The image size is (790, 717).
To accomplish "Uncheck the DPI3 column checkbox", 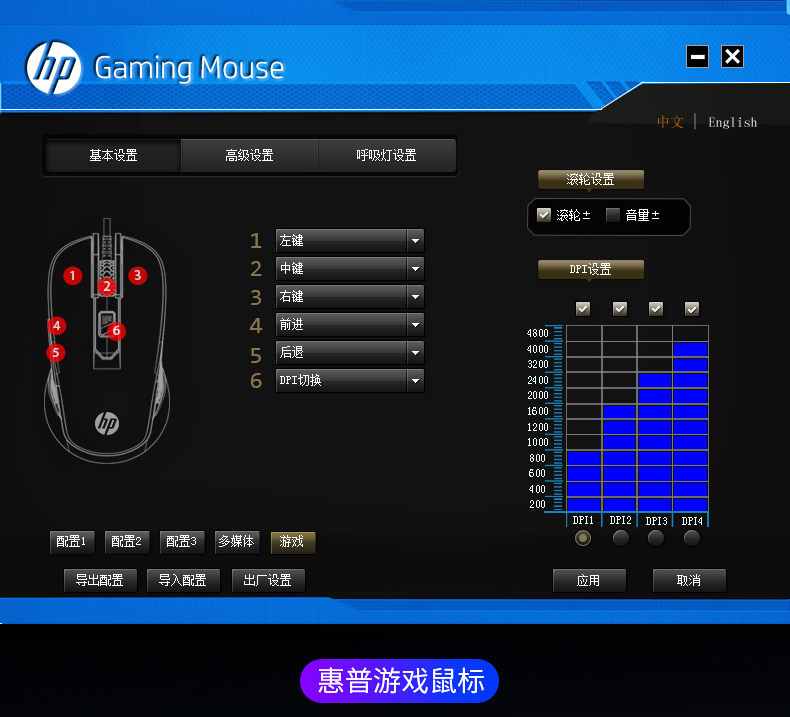I will [655, 308].
